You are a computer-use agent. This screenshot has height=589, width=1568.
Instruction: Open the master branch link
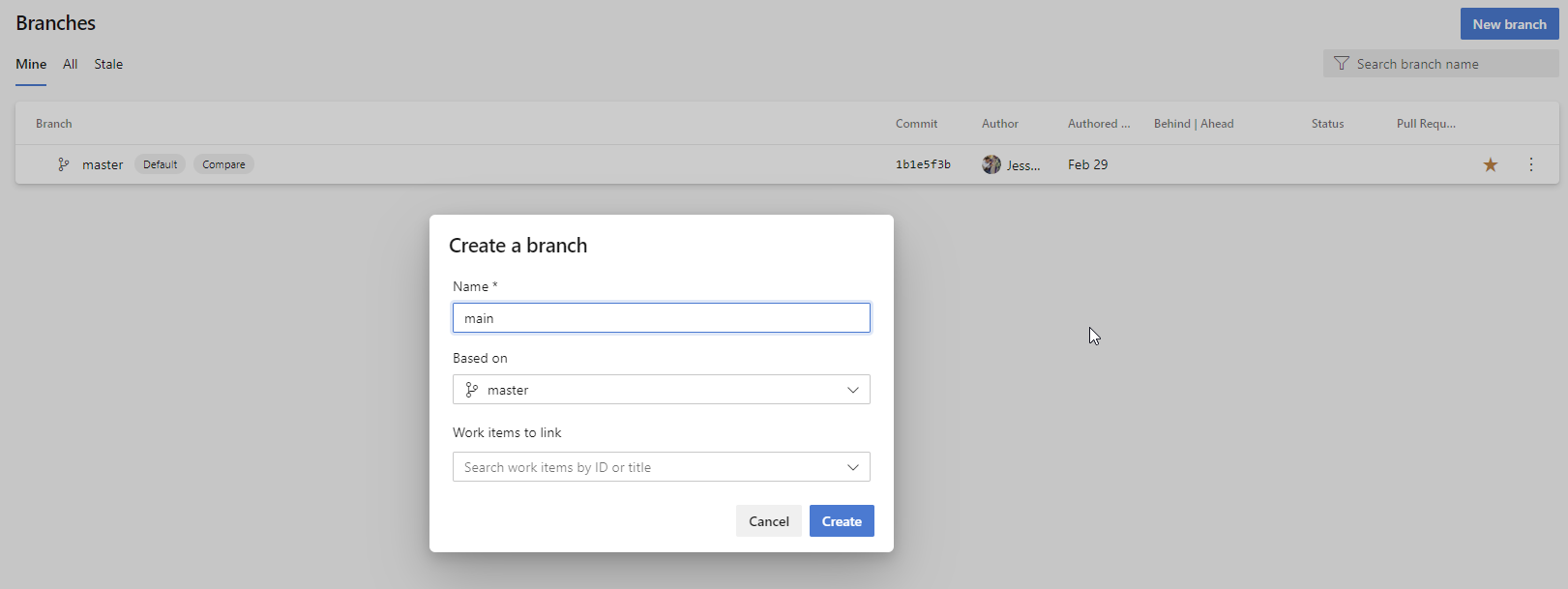click(x=103, y=164)
